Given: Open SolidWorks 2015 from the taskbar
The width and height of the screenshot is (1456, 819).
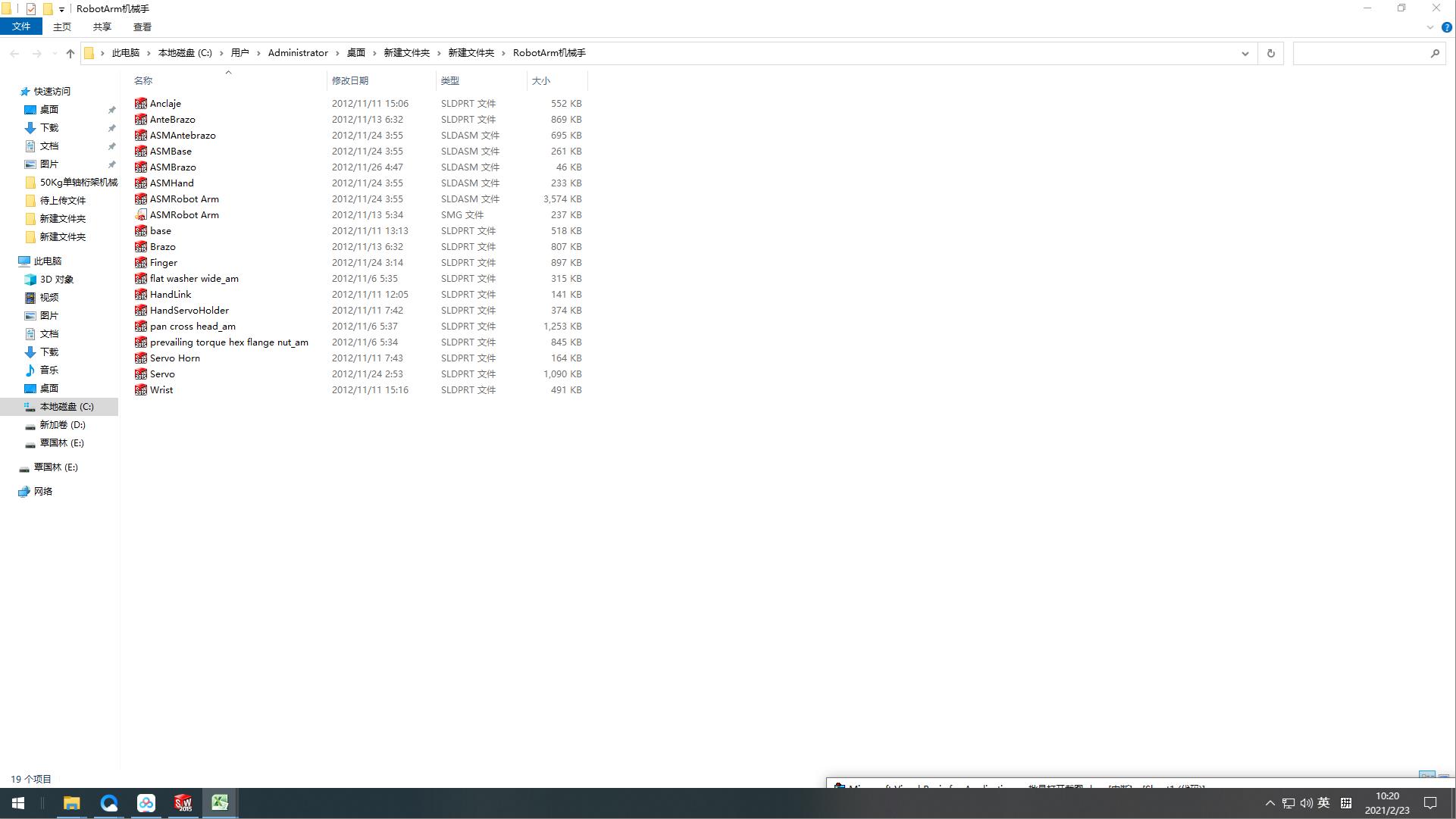Looking at the screenshot, I should tap(183, 803).
